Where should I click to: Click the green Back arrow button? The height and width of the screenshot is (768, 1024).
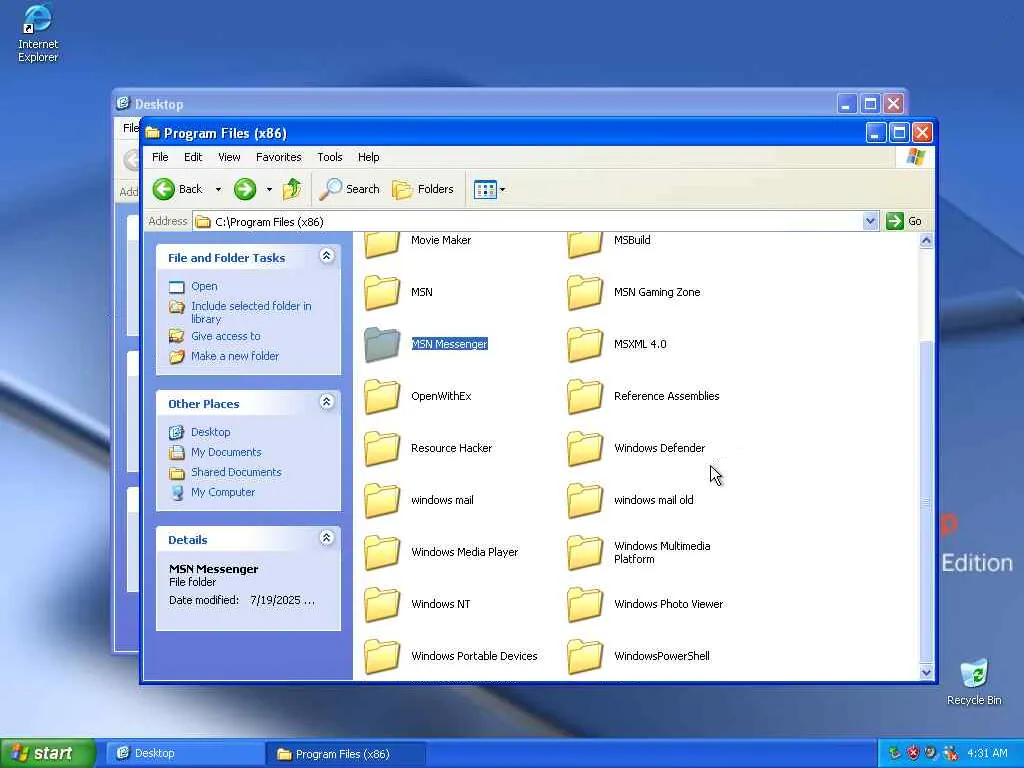click(163, 189)
